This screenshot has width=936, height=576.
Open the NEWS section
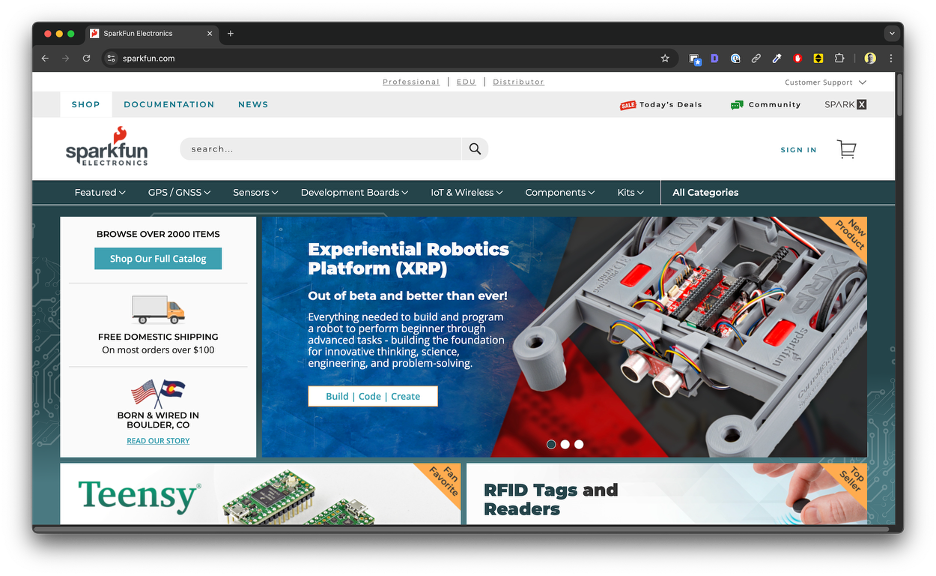click(253, 104)
